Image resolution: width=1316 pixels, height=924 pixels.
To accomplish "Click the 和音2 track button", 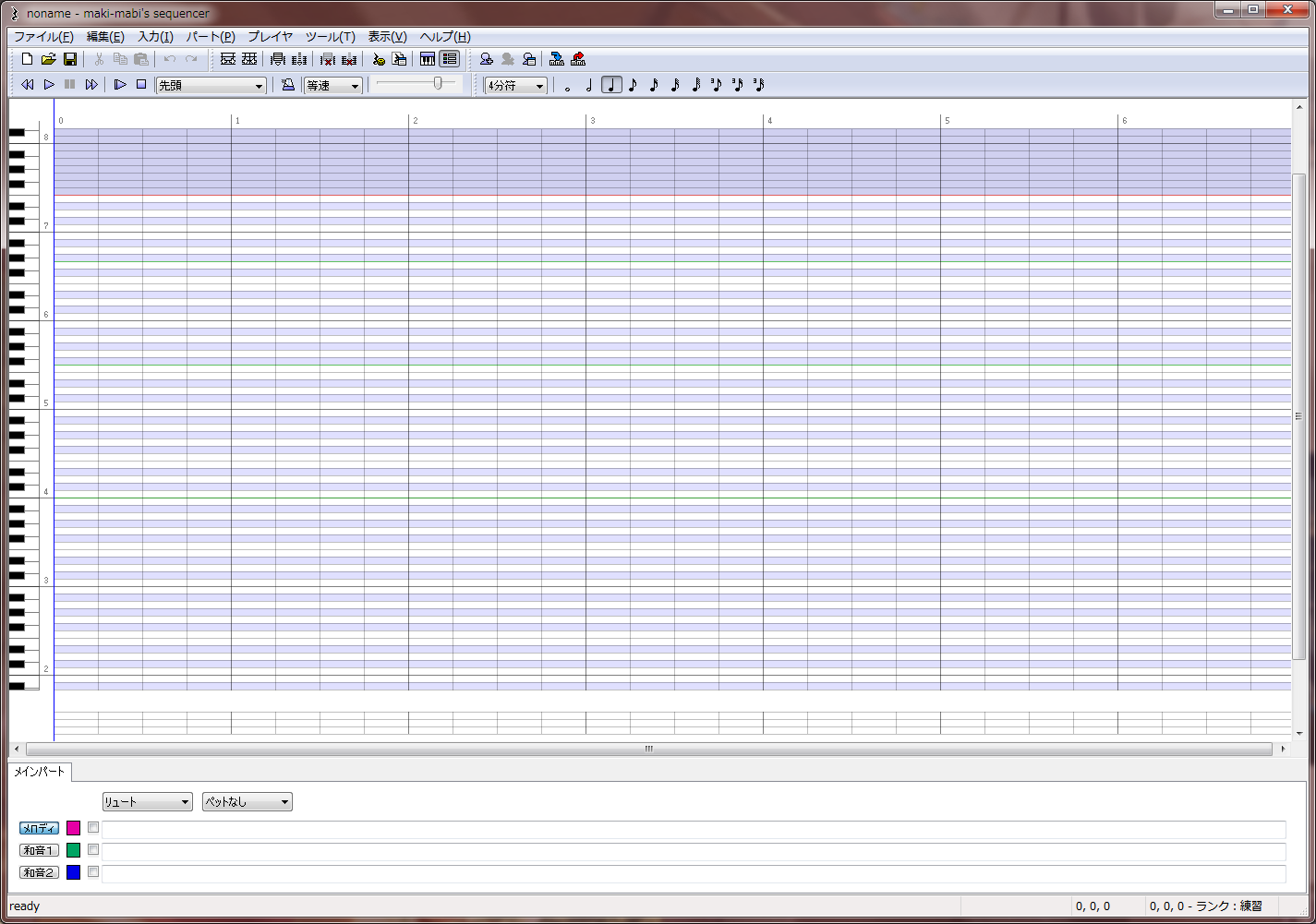I will pos(40,872).
